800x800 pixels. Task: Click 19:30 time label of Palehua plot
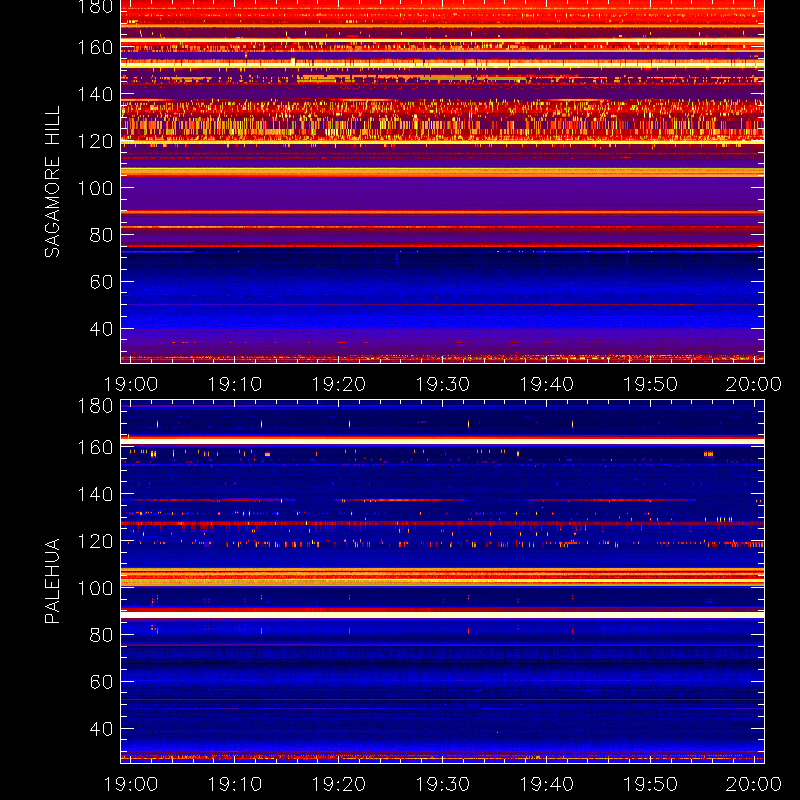(x=442, y=784)
